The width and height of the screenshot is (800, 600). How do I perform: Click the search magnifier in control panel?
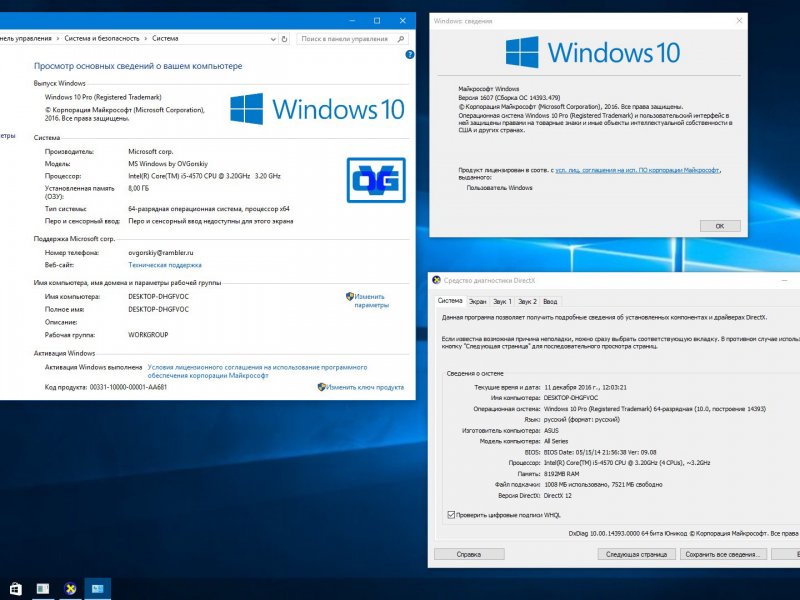(401, 39)
